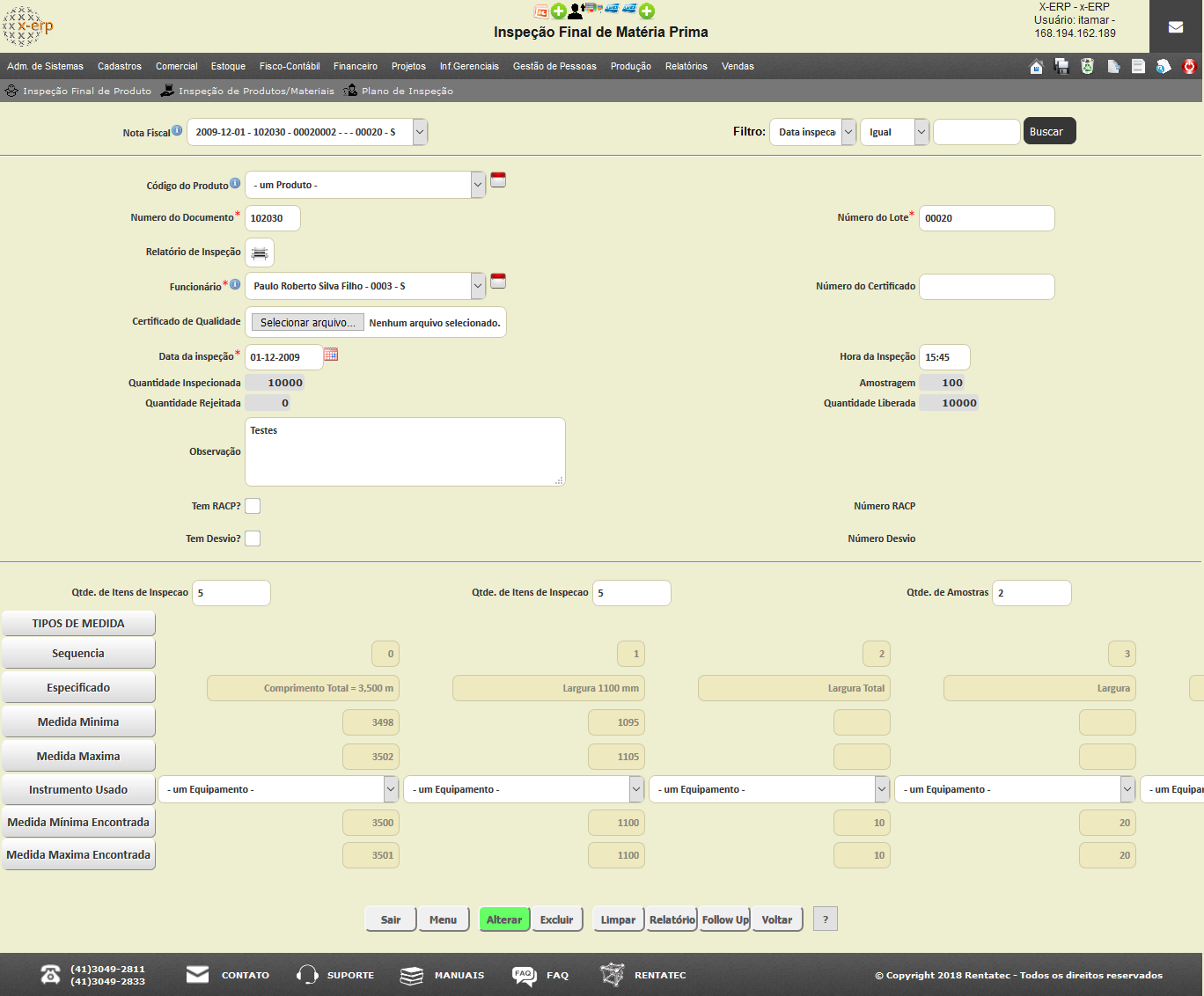Click the first blue Amex card icon
Image resolution: width=1204 pixels, height=996 pixels.
[x=612, y=9]
